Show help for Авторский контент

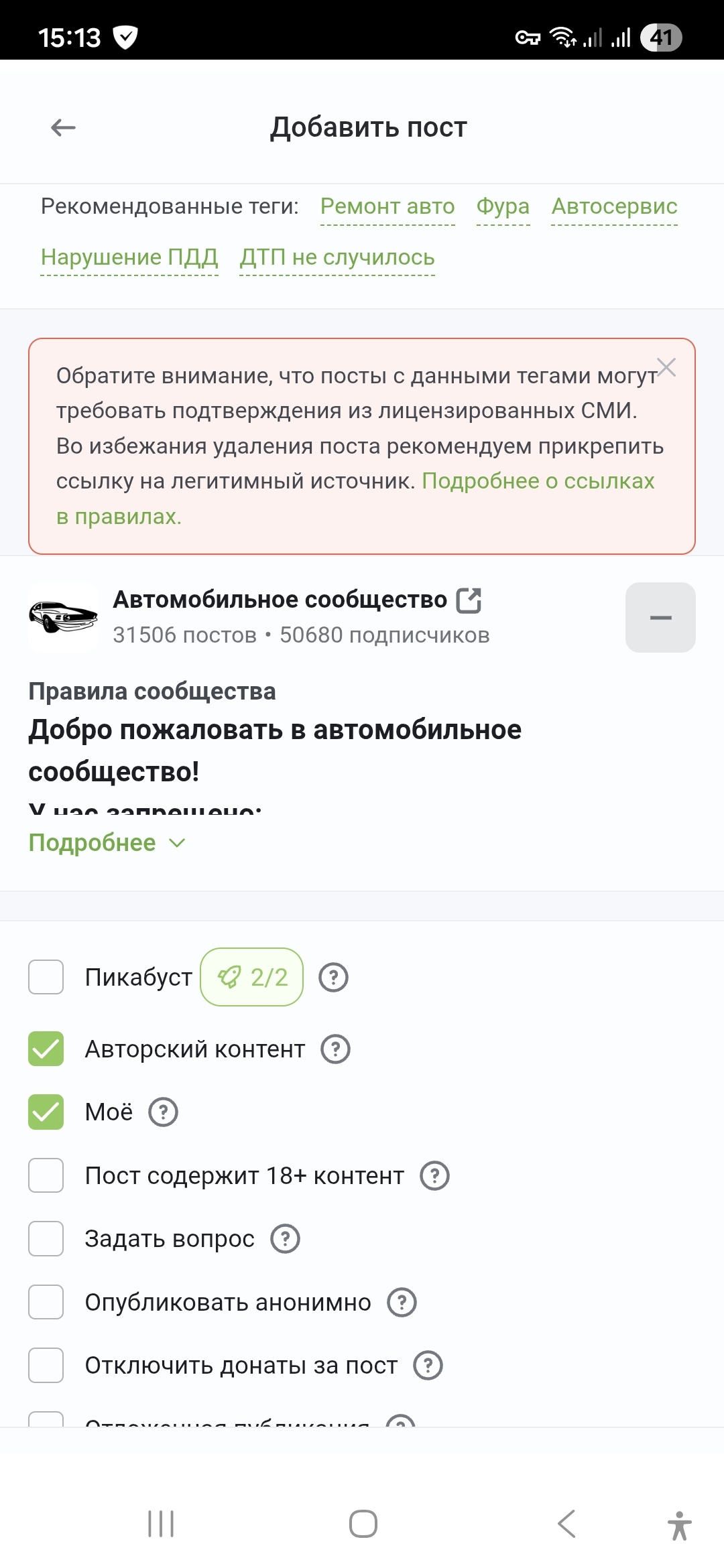tap(336, 1049)
